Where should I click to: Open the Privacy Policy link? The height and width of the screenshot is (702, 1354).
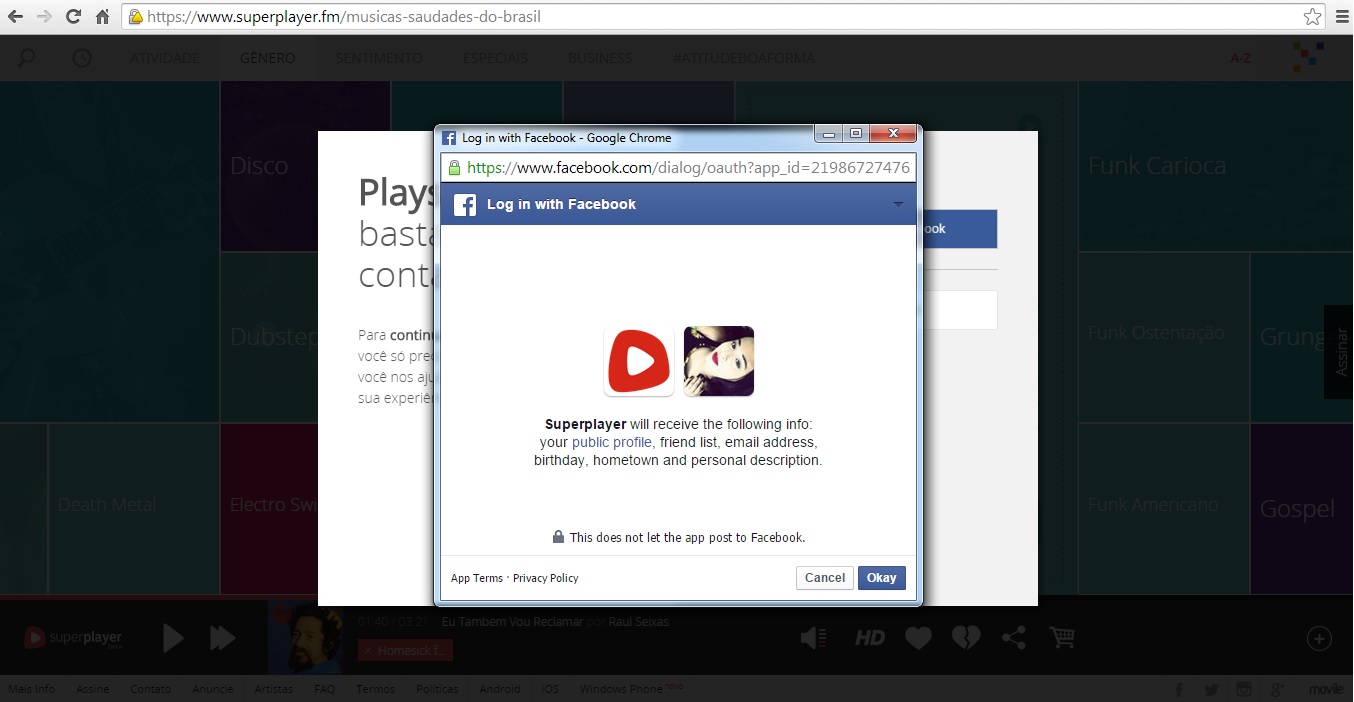tap(545, 578)
